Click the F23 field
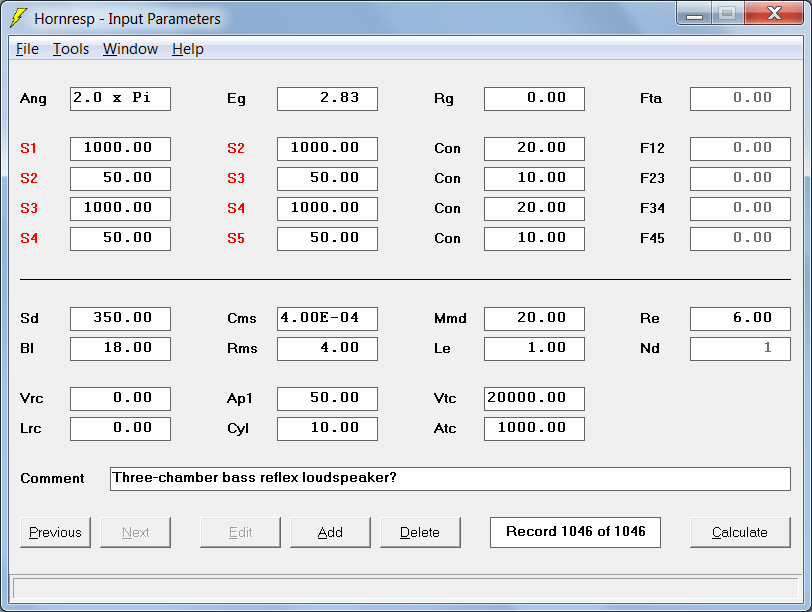Screen dimensions: 812x612 click(741, 179)
